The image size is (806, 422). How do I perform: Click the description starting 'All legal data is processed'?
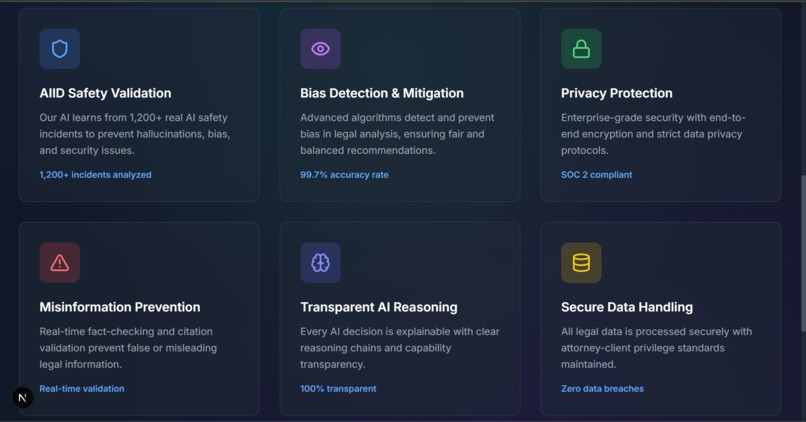(x=656, y=348)
